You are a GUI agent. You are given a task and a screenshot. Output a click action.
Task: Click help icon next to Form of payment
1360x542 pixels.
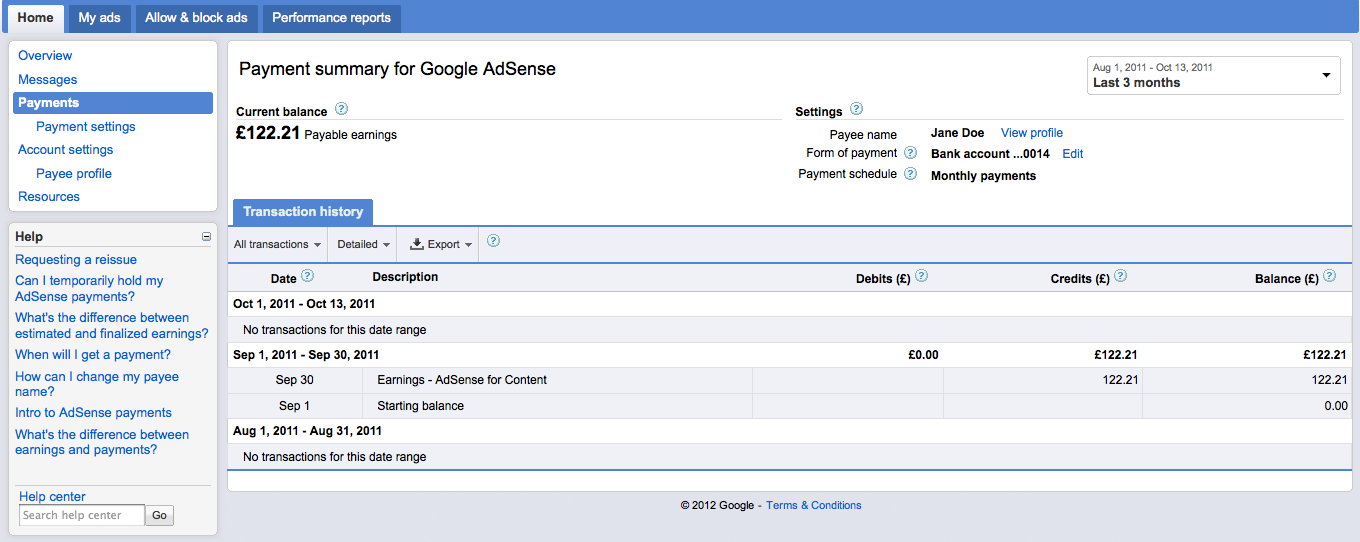(910, 153)
